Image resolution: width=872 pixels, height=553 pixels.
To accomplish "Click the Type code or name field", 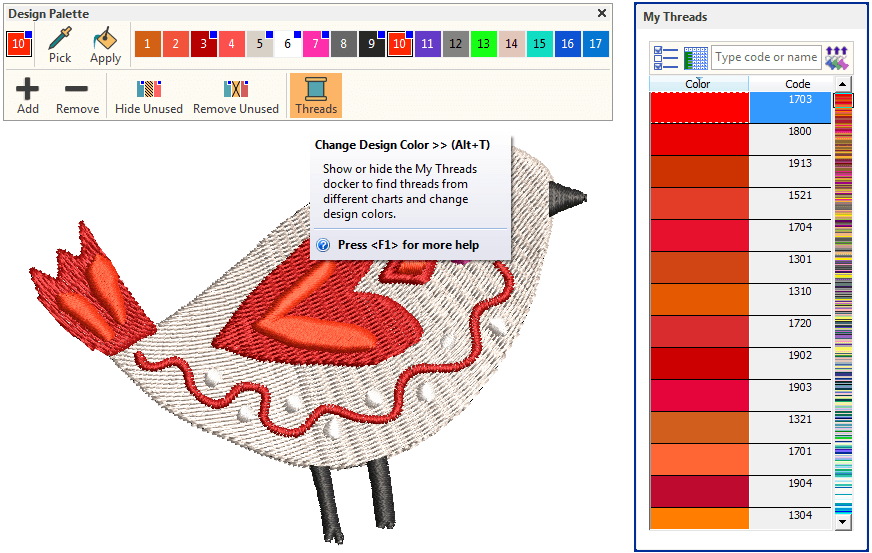I will pyautogui.click(x=766, y=58).
